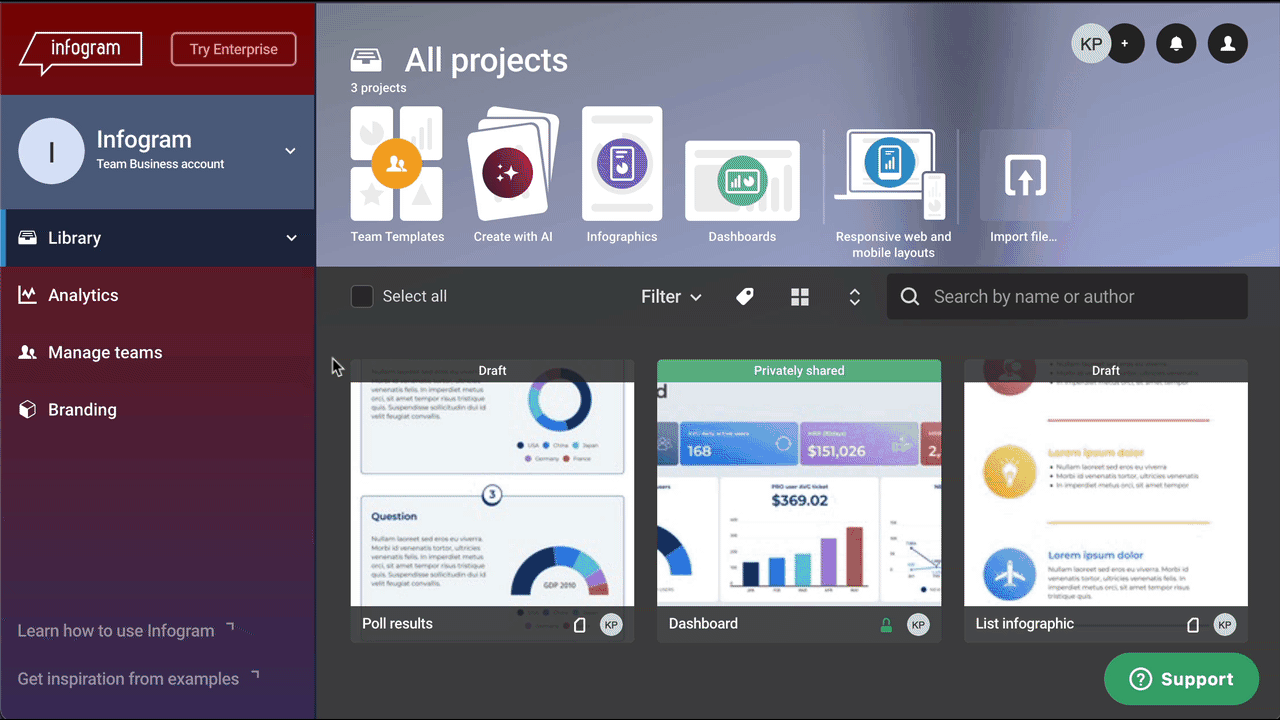The width and height of the screenshot is (1280, 720).
Task: Open the Filter dropdown
Action: tap(671, 296)
